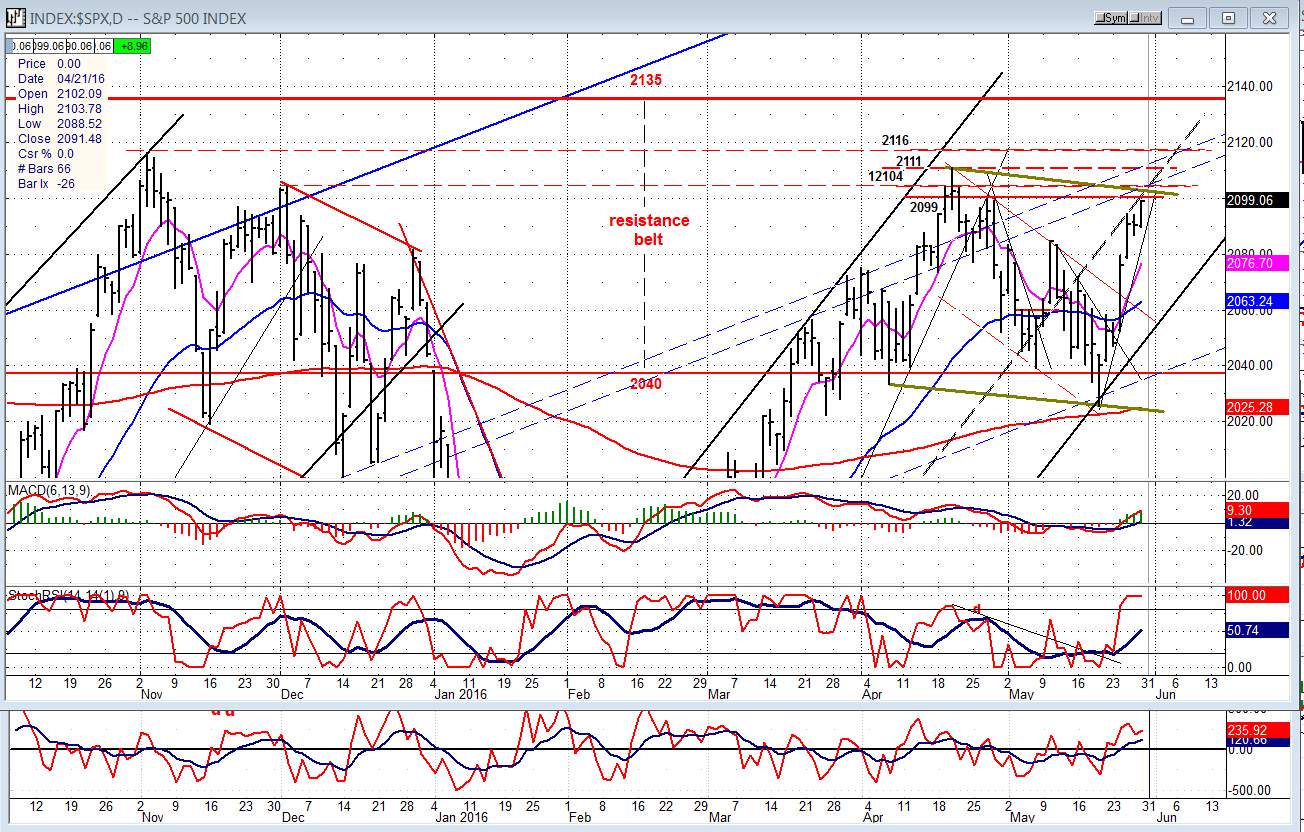The image size is (1304, 832).
Task: Click the black 2099.06 last price tag
Action: pos(1257,200)
